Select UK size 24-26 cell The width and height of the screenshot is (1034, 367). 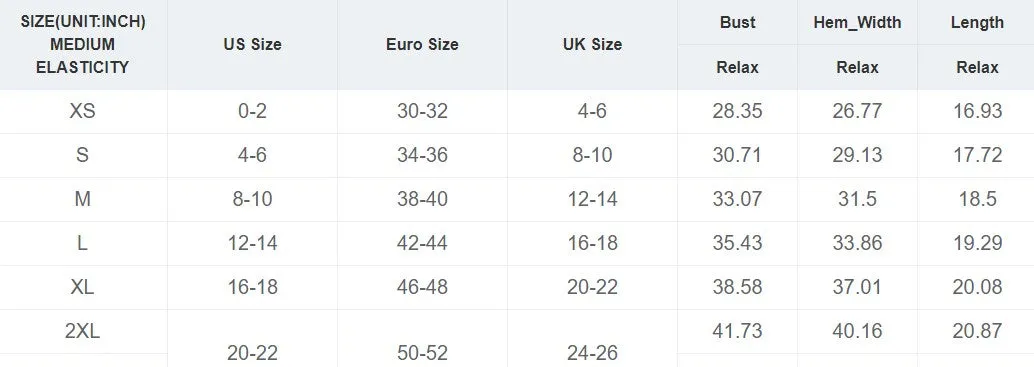coord(592,354)
